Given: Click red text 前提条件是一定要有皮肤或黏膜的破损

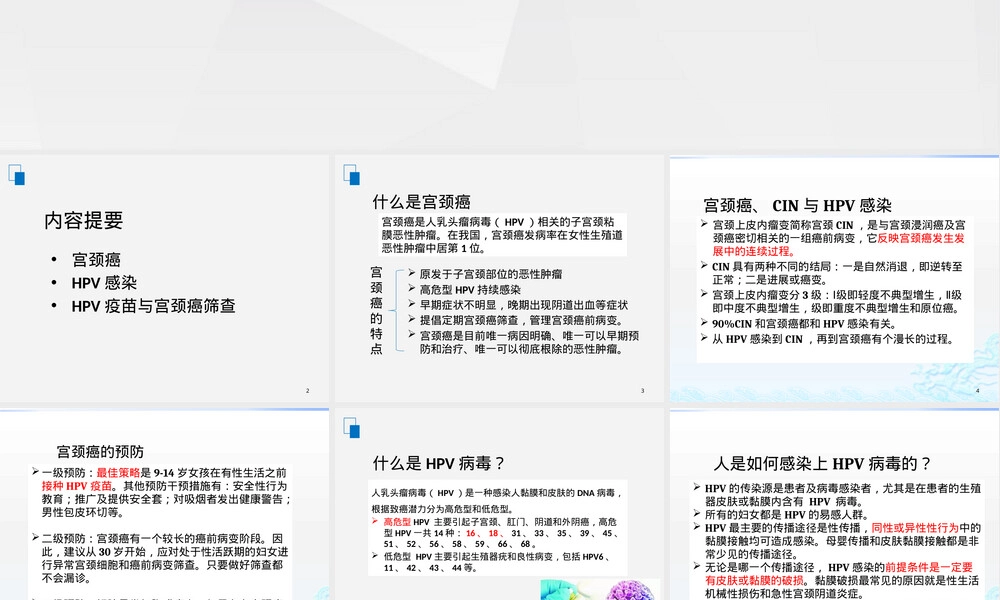Looking at the screenshot, I should (x=839, y=574).
